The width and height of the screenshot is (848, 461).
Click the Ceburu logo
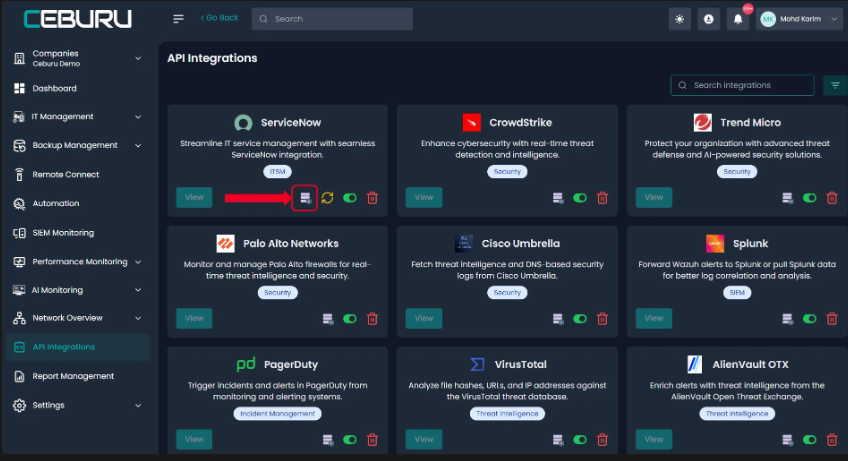[x=78, y=19]
